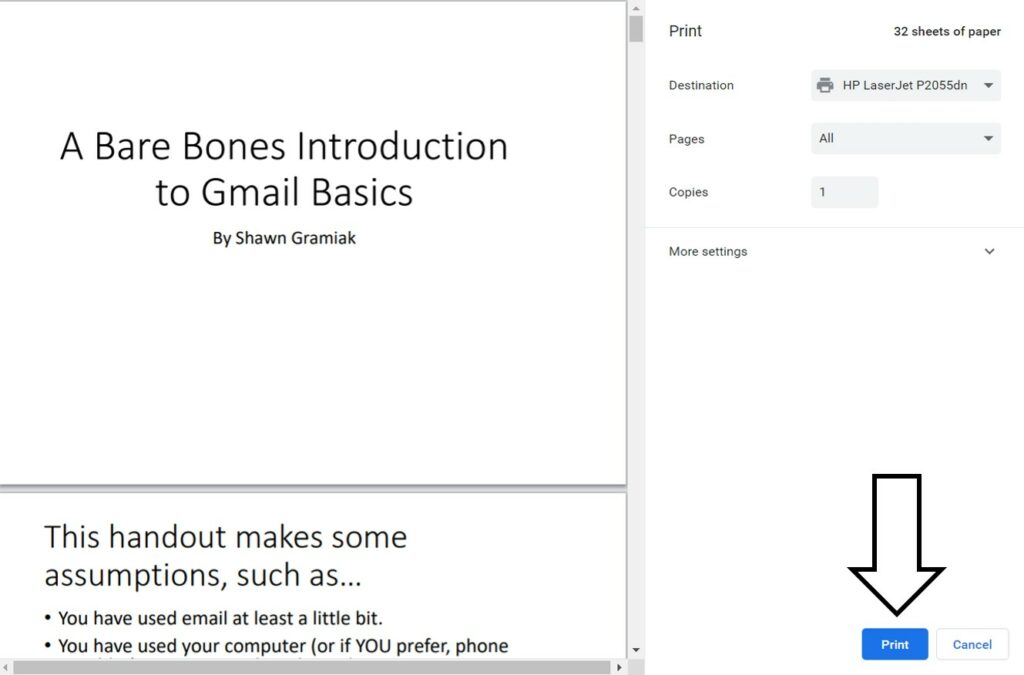Click the "Copies" label
1024x675 pixels.
click(x=688, y=192)
